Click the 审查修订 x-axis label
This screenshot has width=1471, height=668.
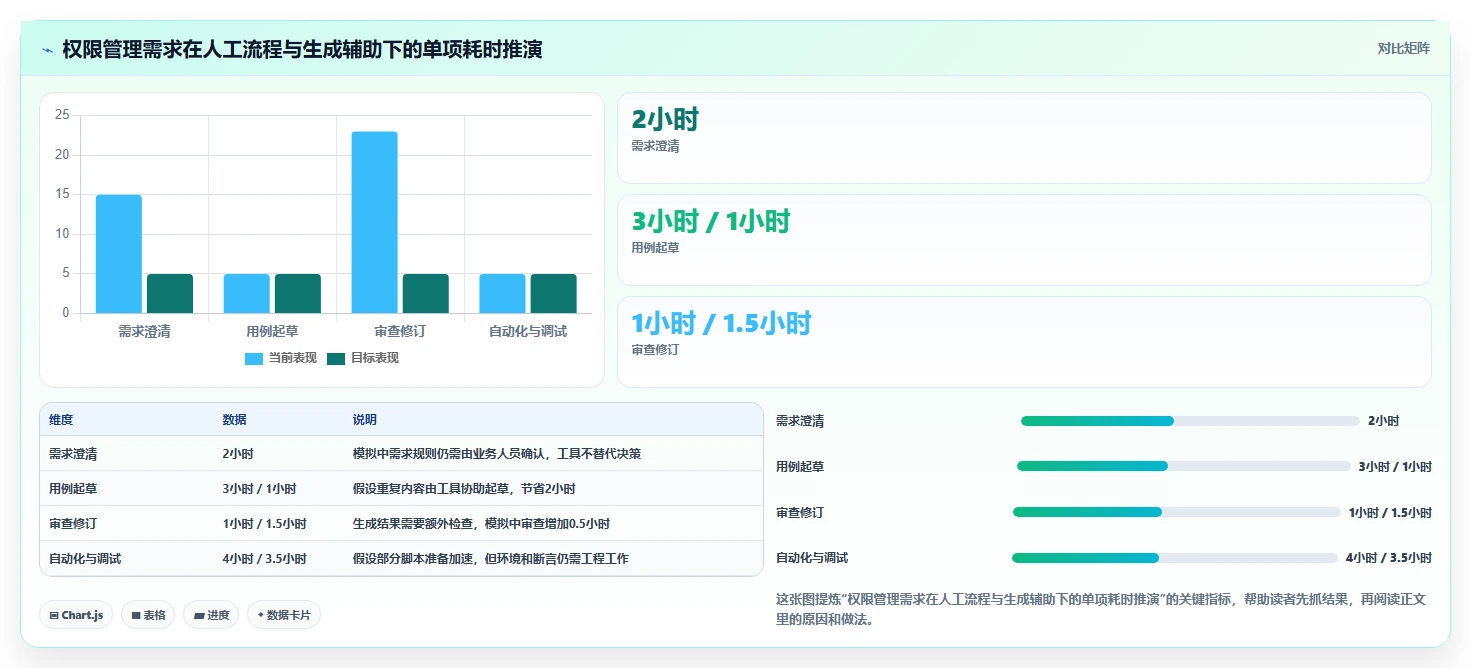coord(400,331)
